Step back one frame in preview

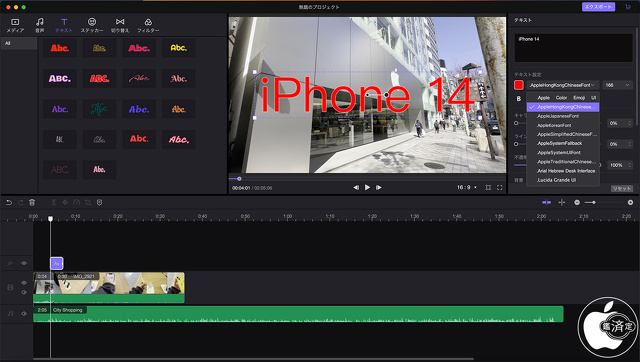pos(356,187)
